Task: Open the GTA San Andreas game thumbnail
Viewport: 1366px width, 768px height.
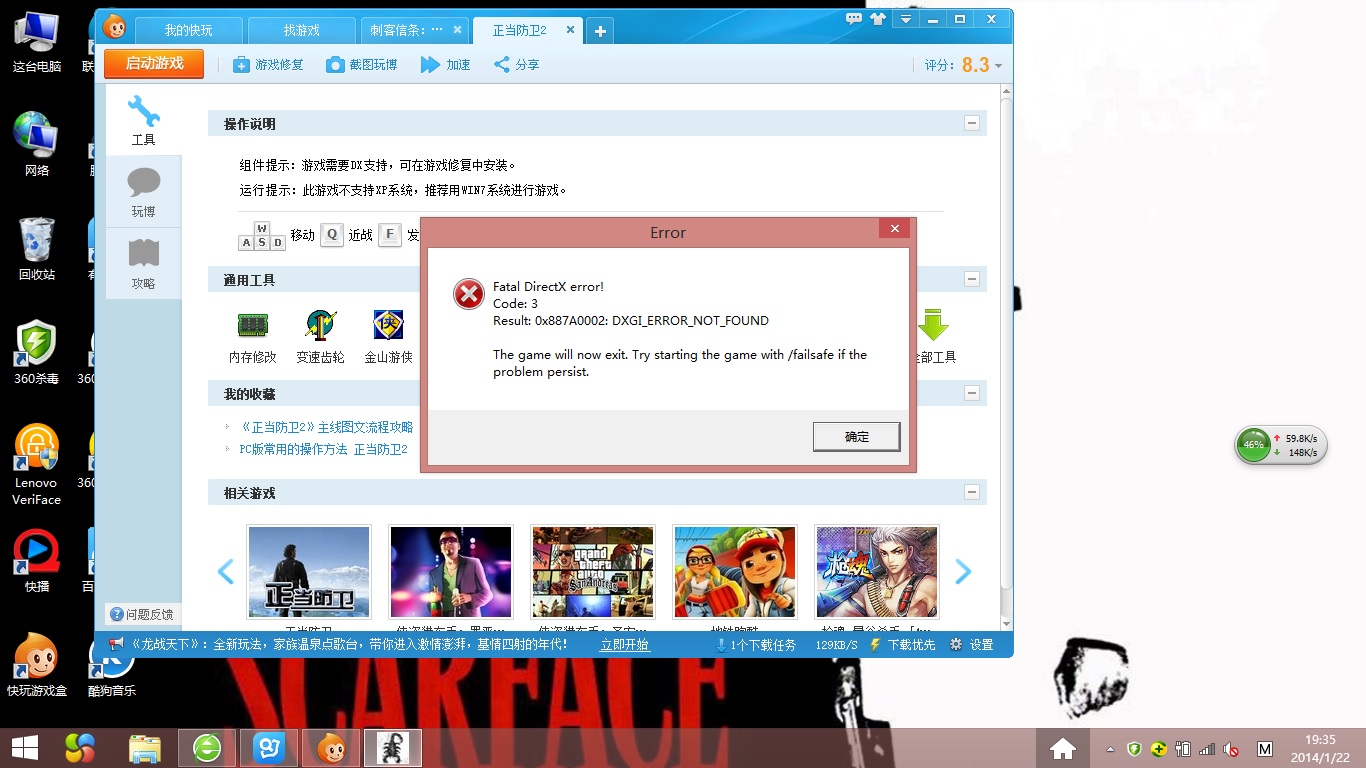Action: [x=593, y=572]
